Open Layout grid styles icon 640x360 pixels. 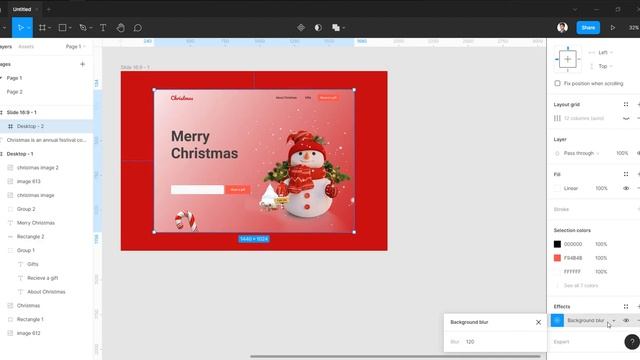[626, 104]
